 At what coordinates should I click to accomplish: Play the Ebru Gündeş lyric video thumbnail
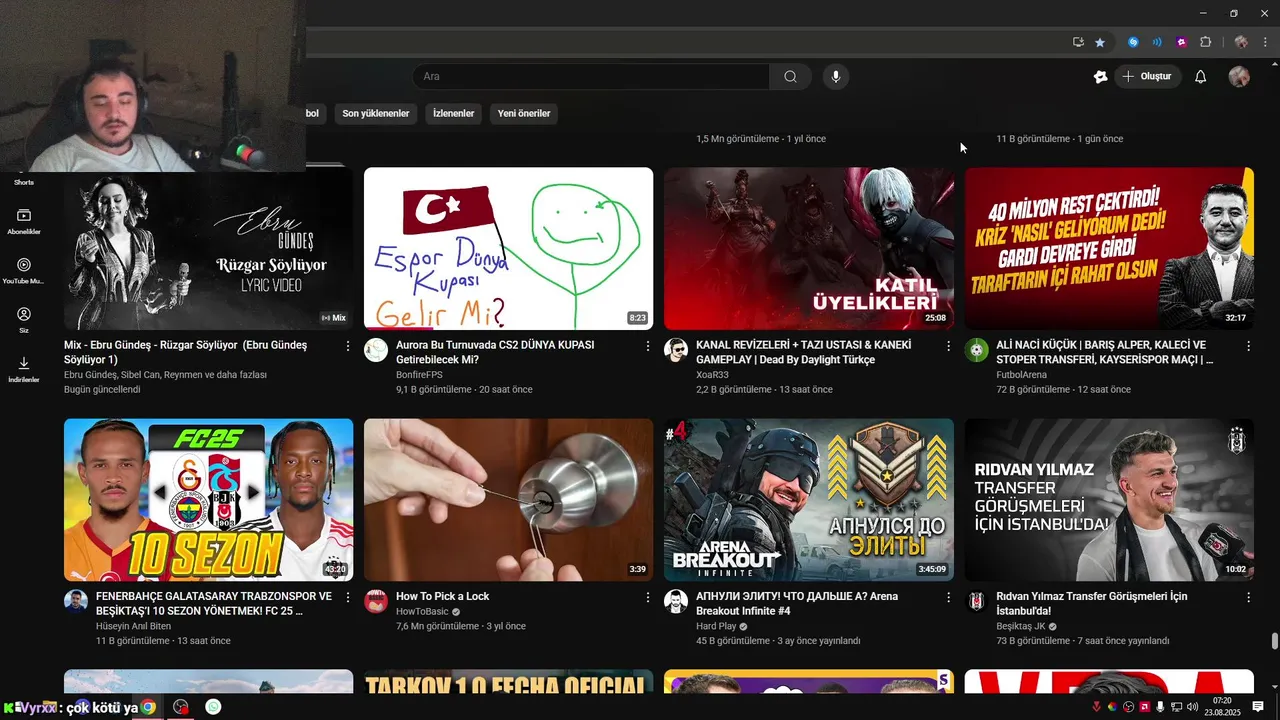[208, 249]
